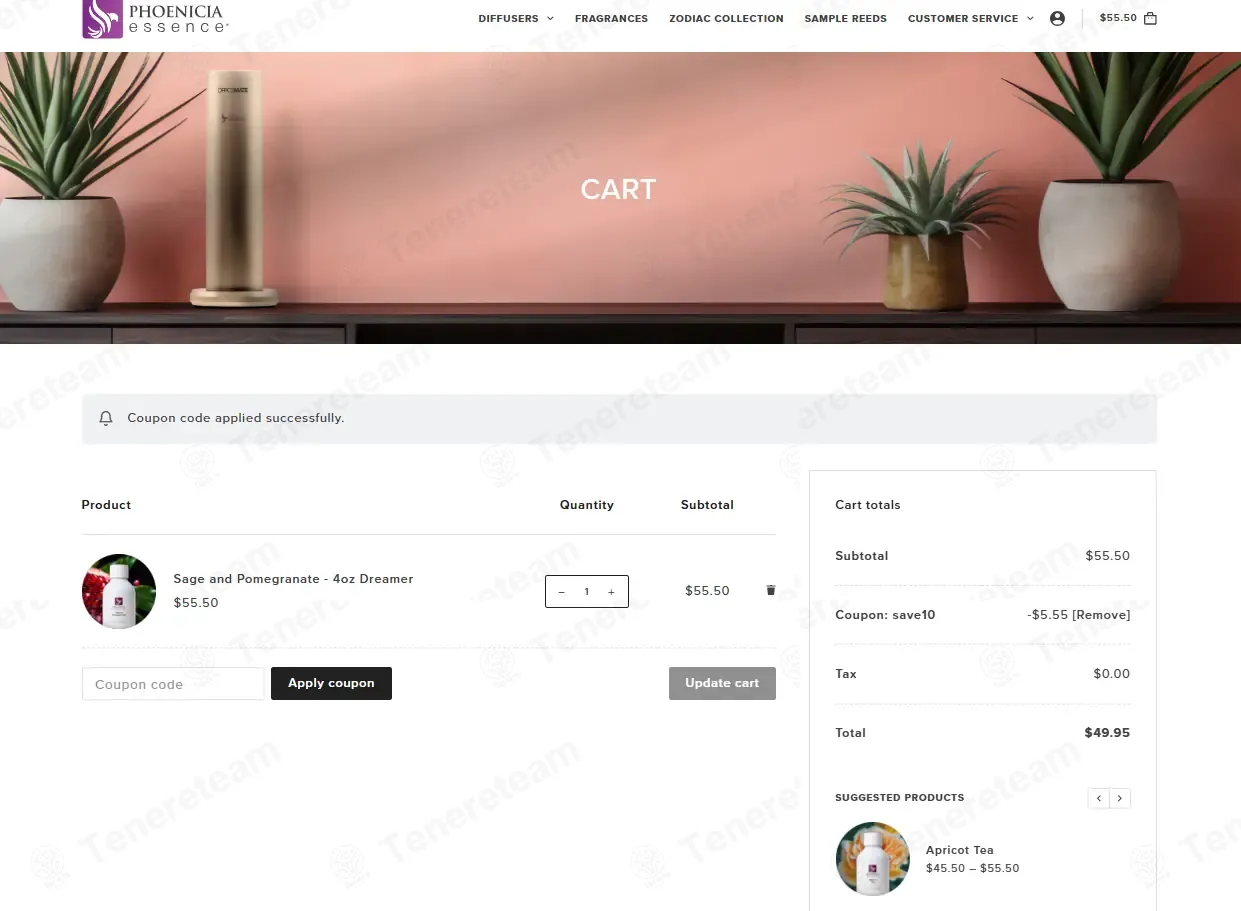This screenshot has height=911, width=1241.
Task: Expand the Diffusers menu
Action: pos(515,18)
